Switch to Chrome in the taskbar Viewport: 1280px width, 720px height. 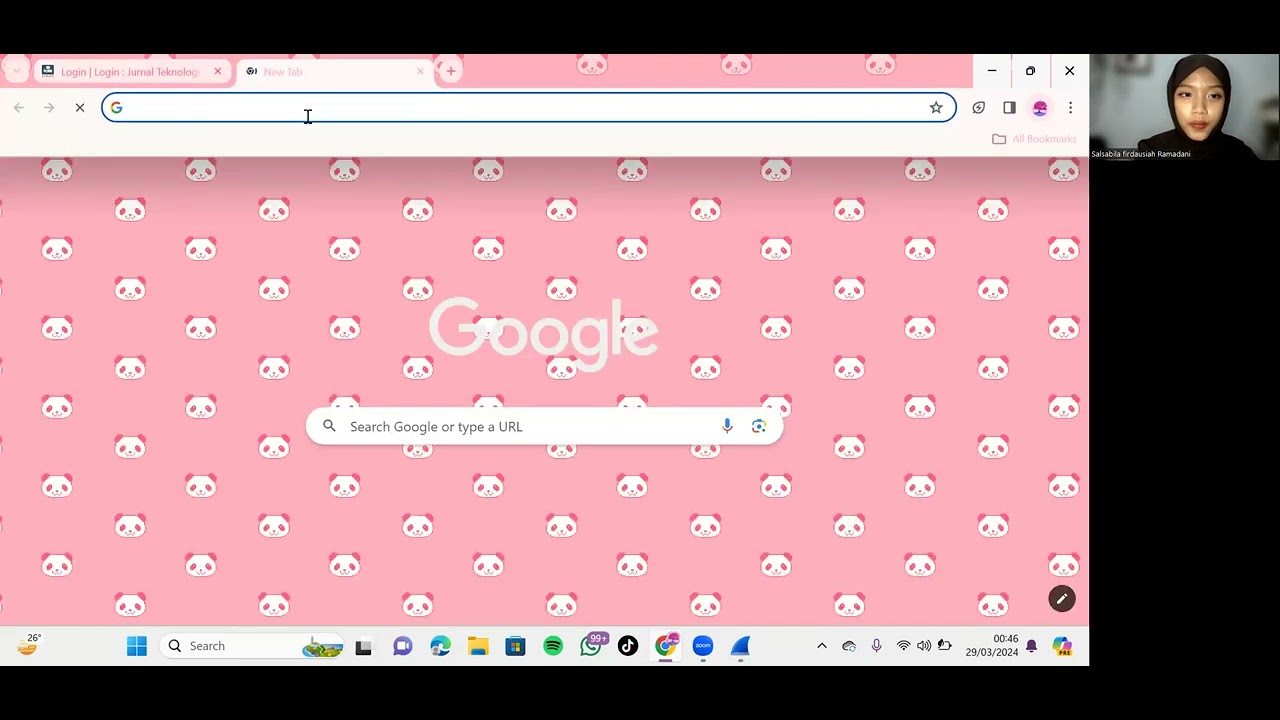pos(666,646)
